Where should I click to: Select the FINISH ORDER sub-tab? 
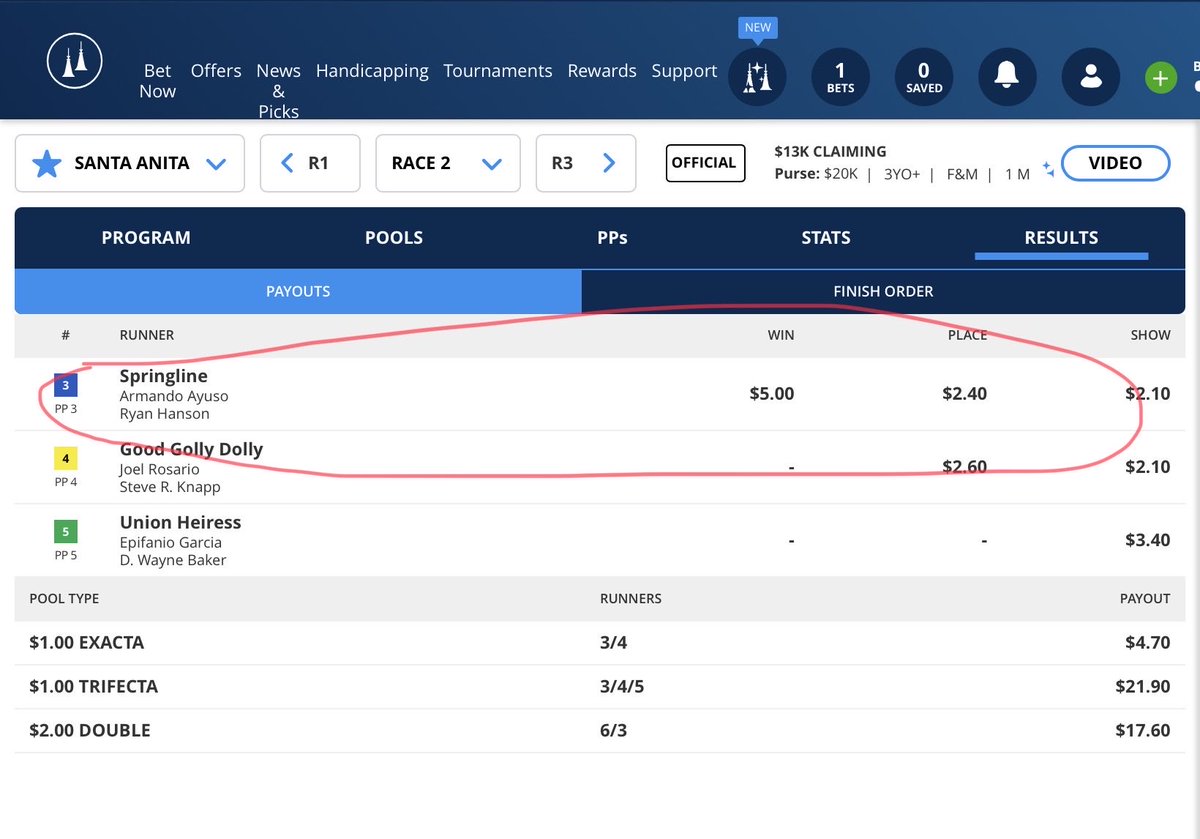click(x=883, y=292)
